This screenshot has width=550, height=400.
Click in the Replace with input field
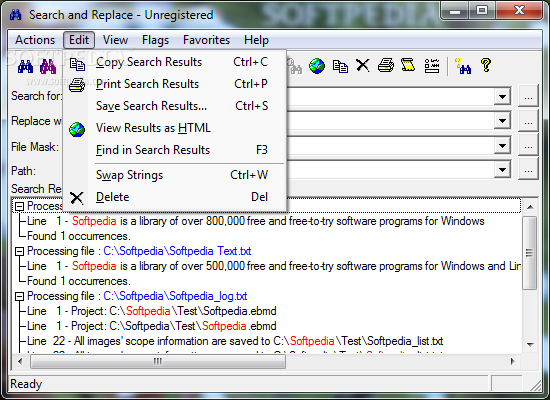click(x=390, y=121)
